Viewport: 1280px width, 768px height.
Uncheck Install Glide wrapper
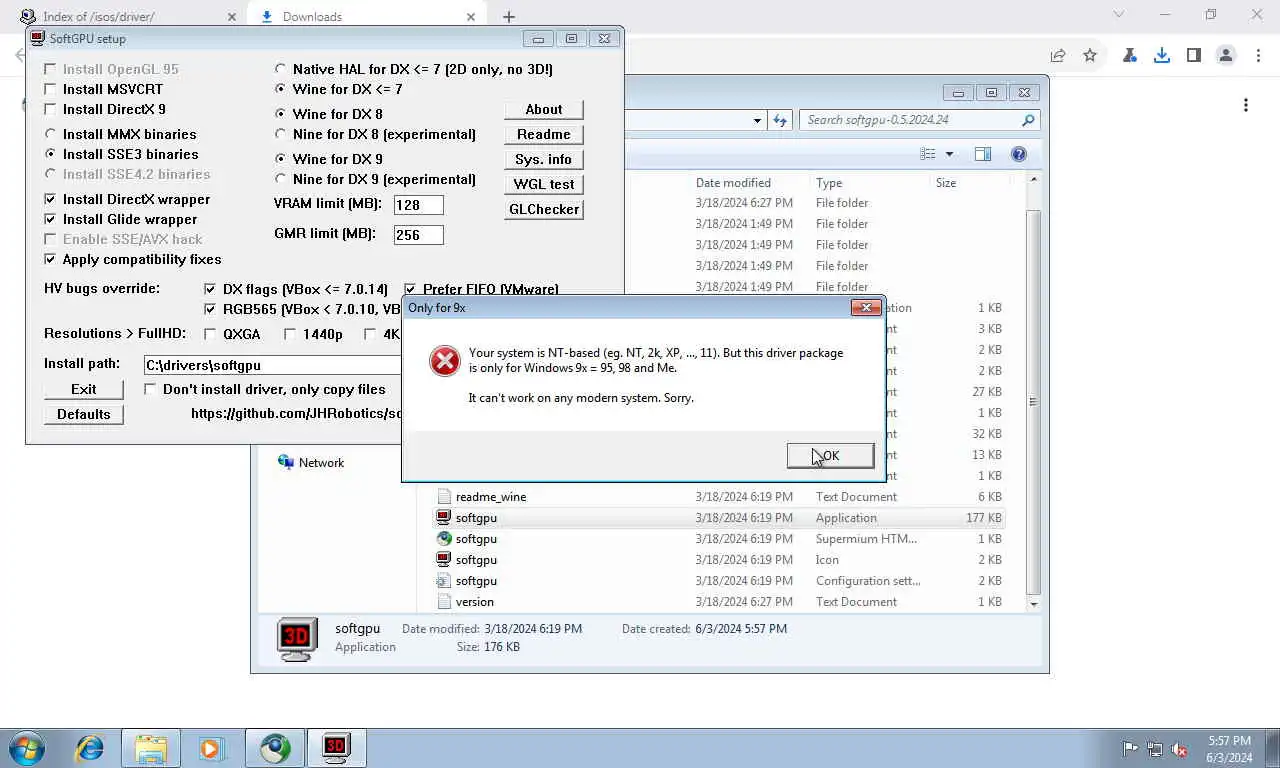pos(50,219)
